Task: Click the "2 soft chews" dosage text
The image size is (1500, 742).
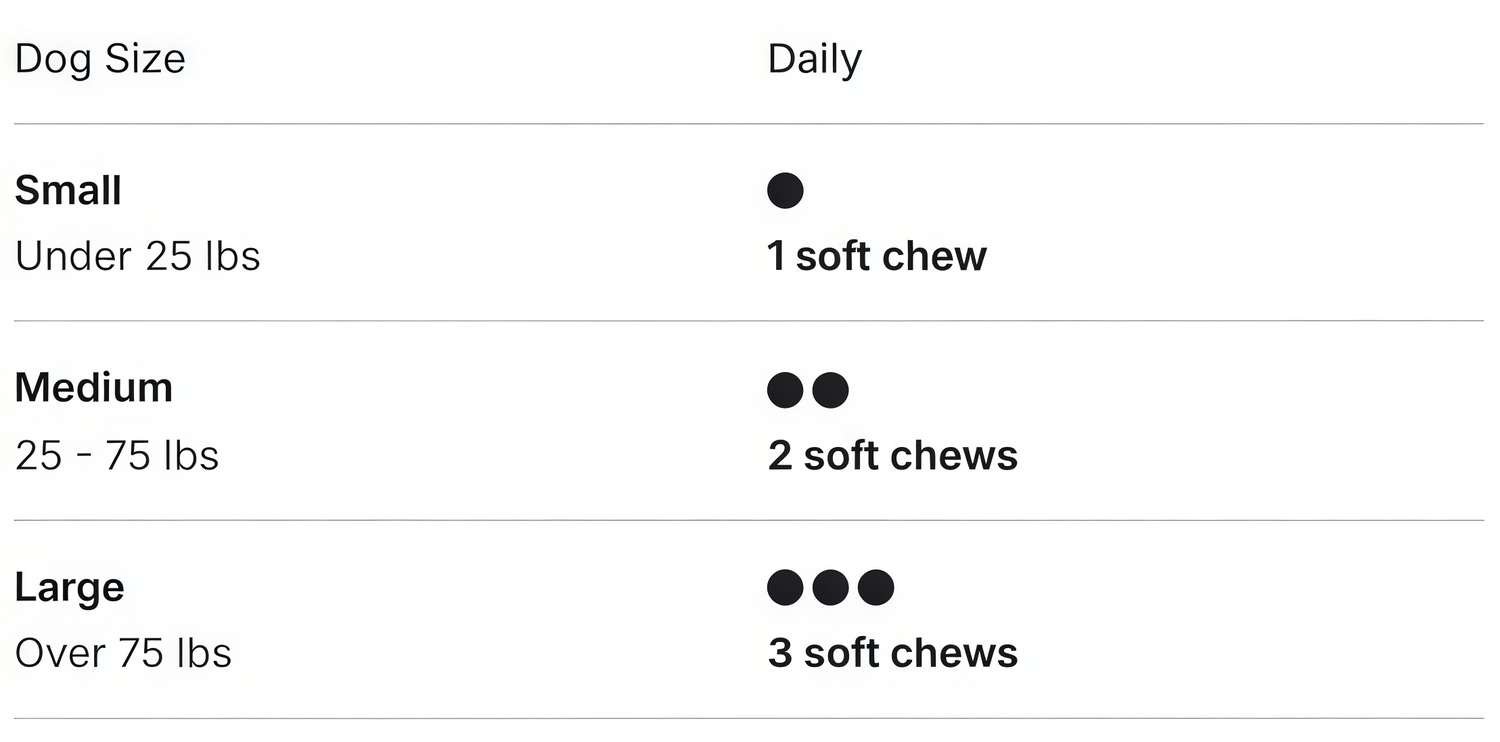Action: pyautogui.click(x=893, y=456)
